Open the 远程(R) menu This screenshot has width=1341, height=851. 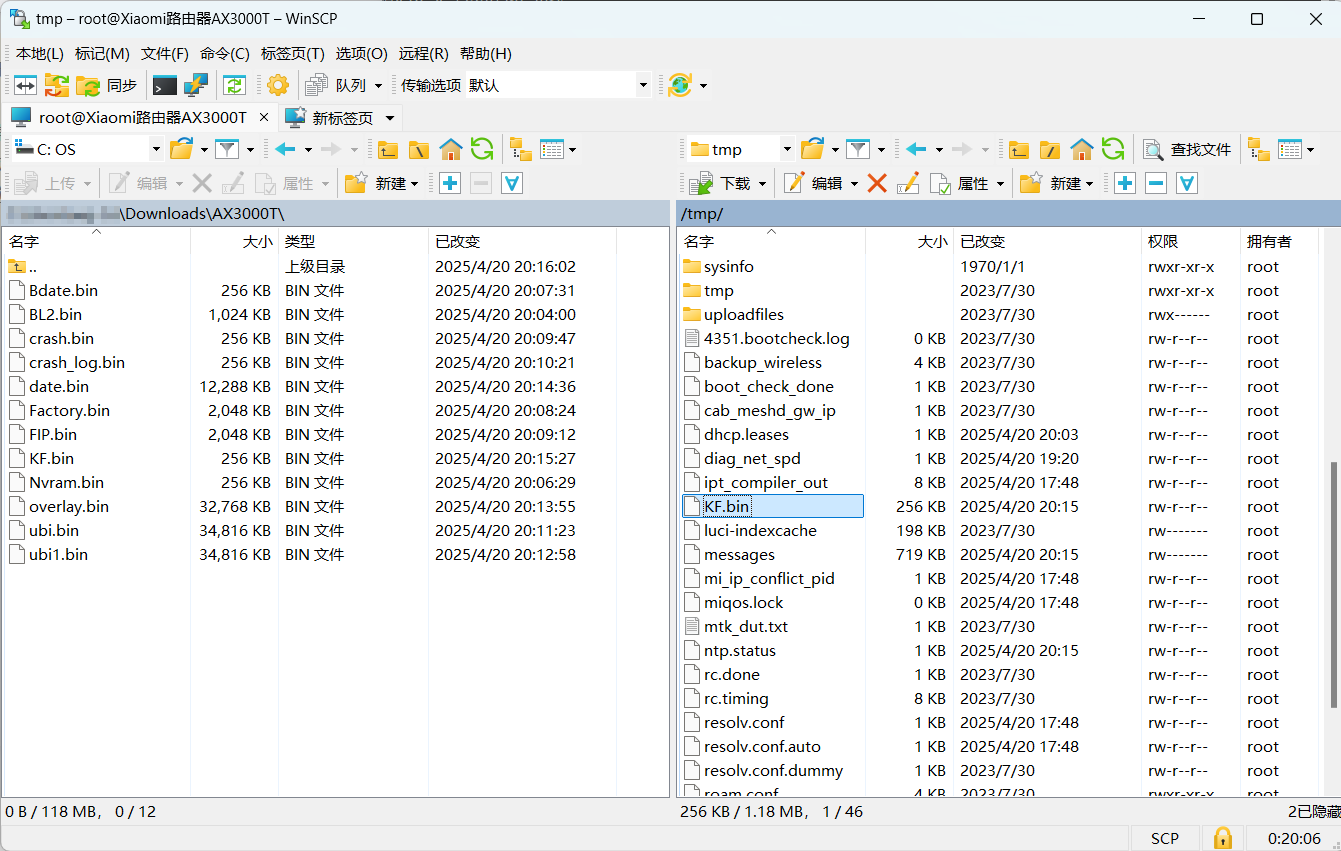424,54
